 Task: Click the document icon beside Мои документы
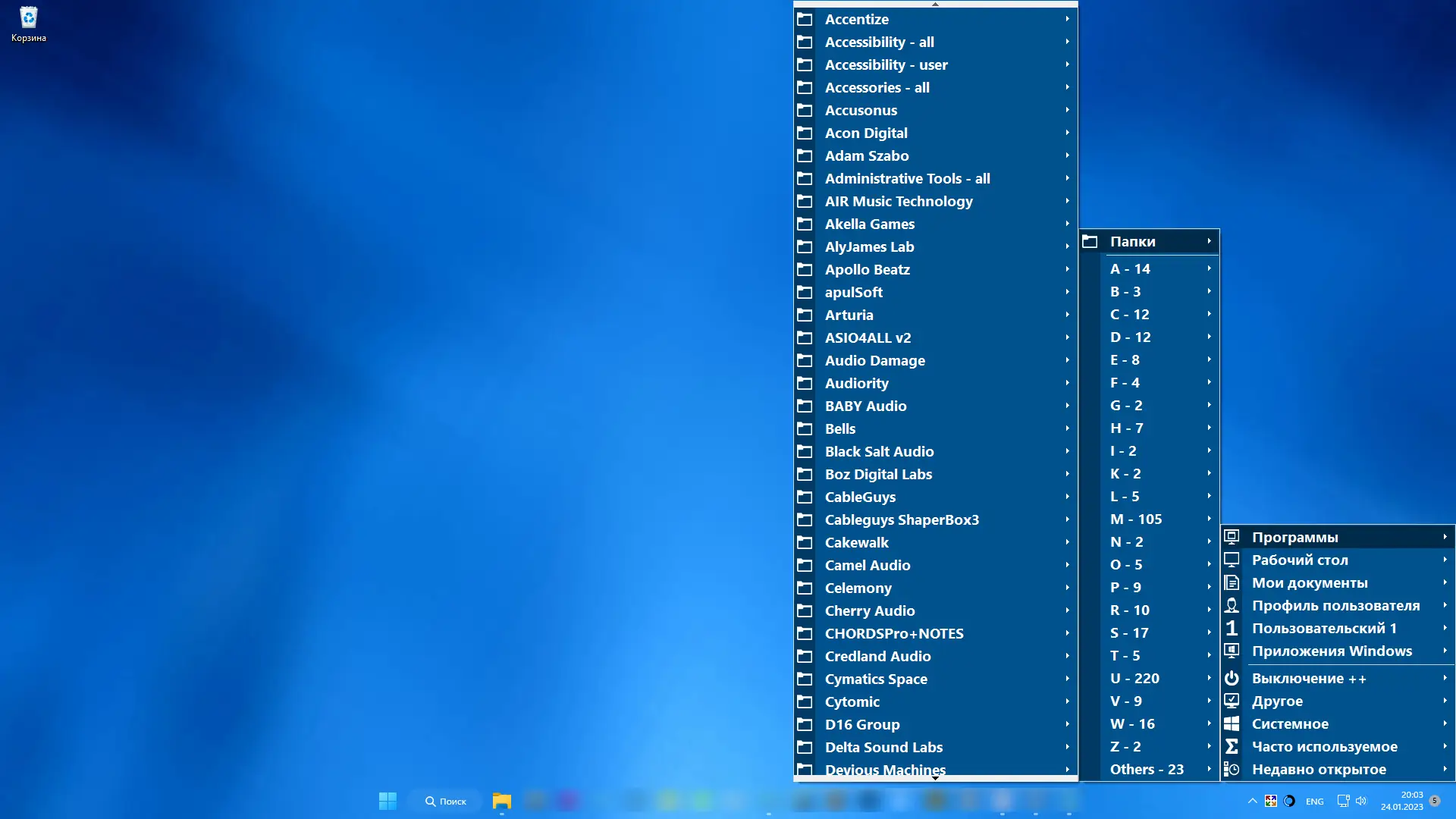[x=1232, y=582]
